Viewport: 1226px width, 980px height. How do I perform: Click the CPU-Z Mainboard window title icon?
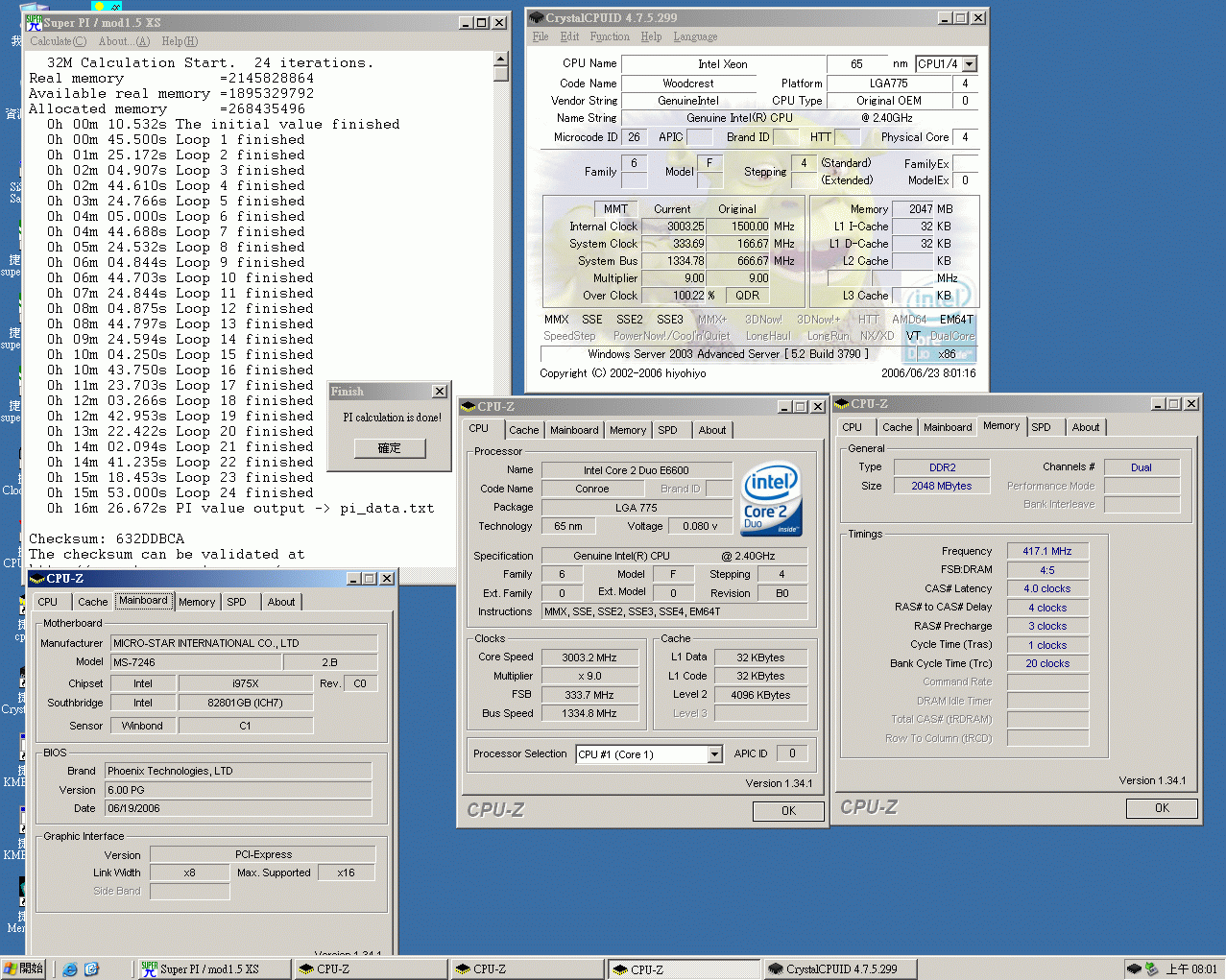(37, 579)
